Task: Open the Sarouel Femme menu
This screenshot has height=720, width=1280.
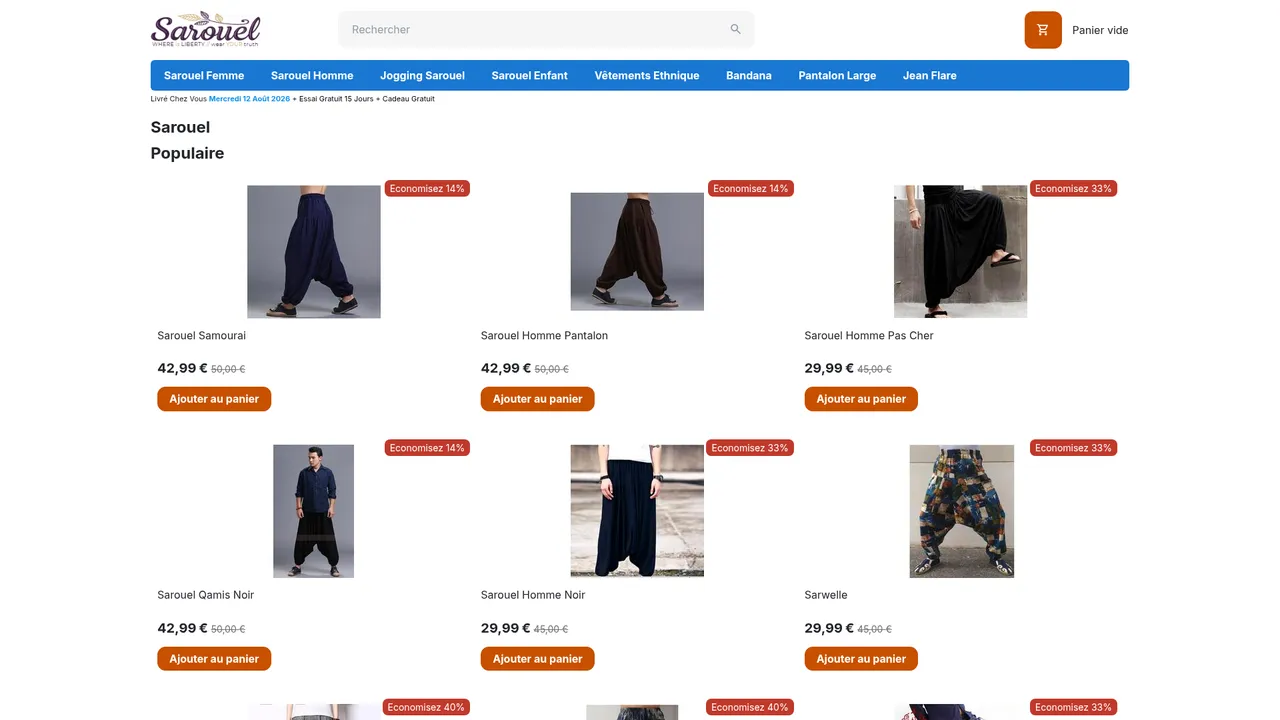Action: click(204, 75)
